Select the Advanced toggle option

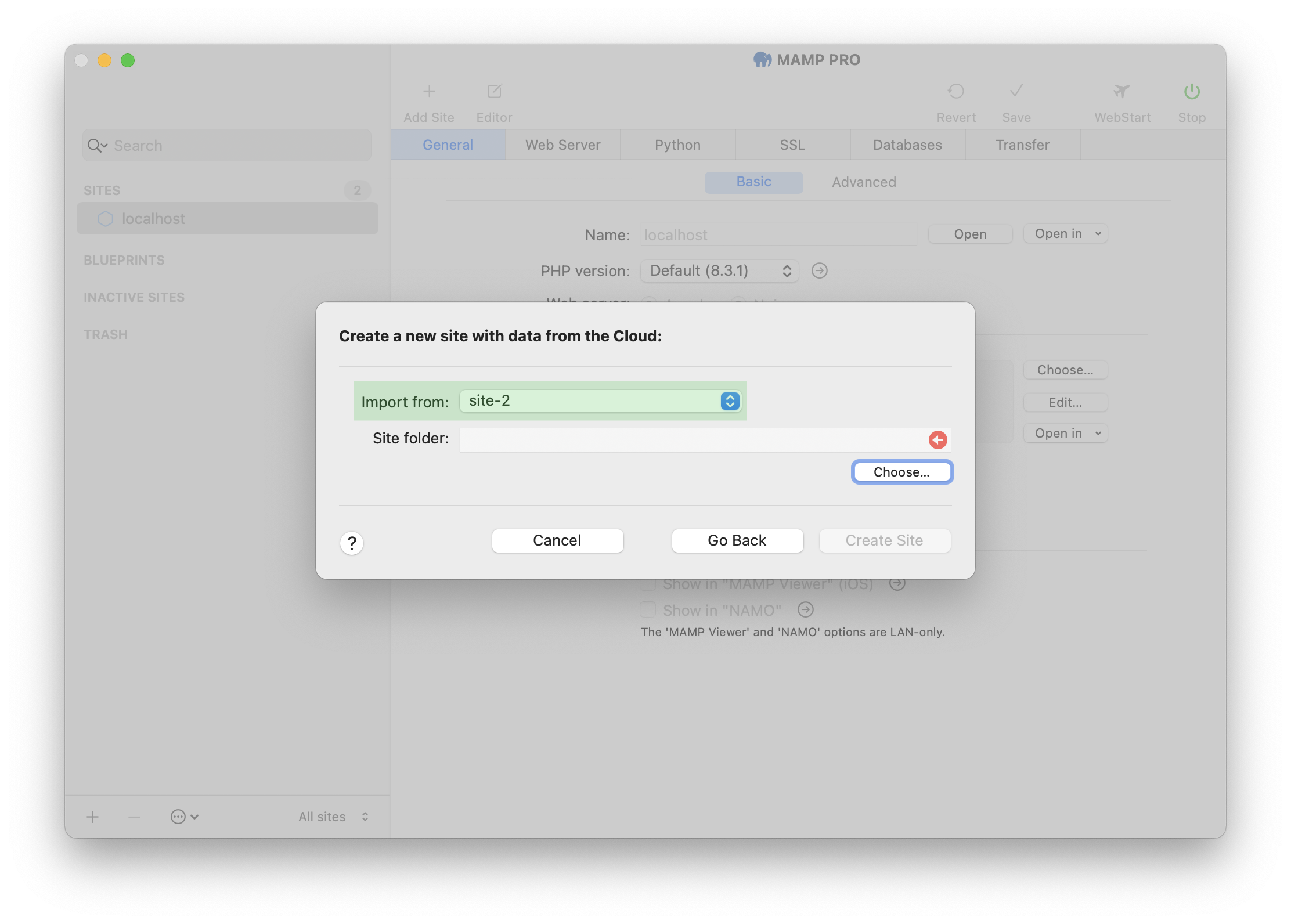864,181
